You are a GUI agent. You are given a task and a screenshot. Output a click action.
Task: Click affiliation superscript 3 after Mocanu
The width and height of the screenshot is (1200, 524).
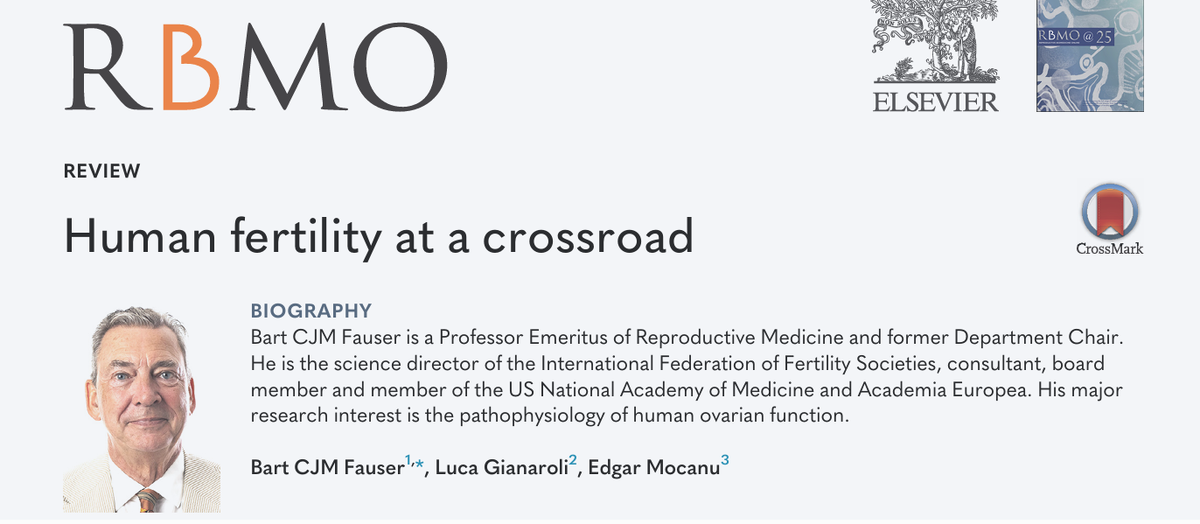[725, 461]
